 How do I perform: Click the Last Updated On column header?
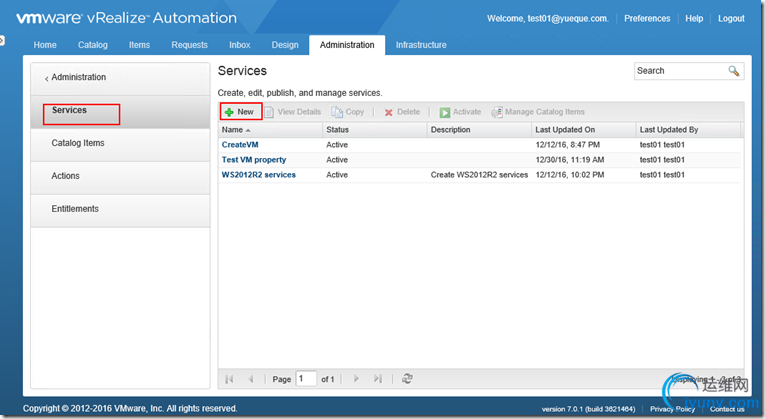click(584, 130)
